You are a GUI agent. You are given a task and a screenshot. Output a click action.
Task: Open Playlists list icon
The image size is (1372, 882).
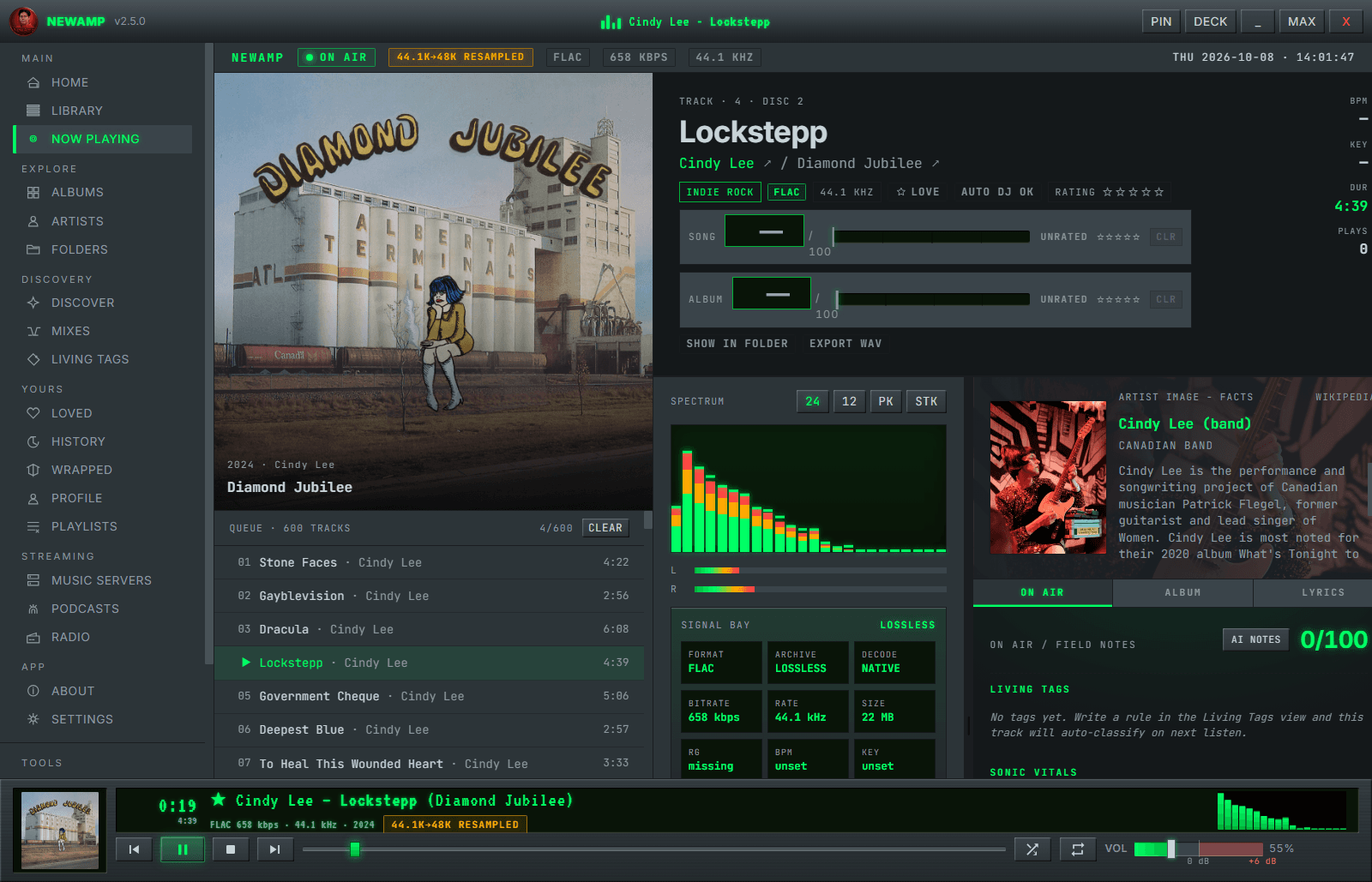point(33,526)
